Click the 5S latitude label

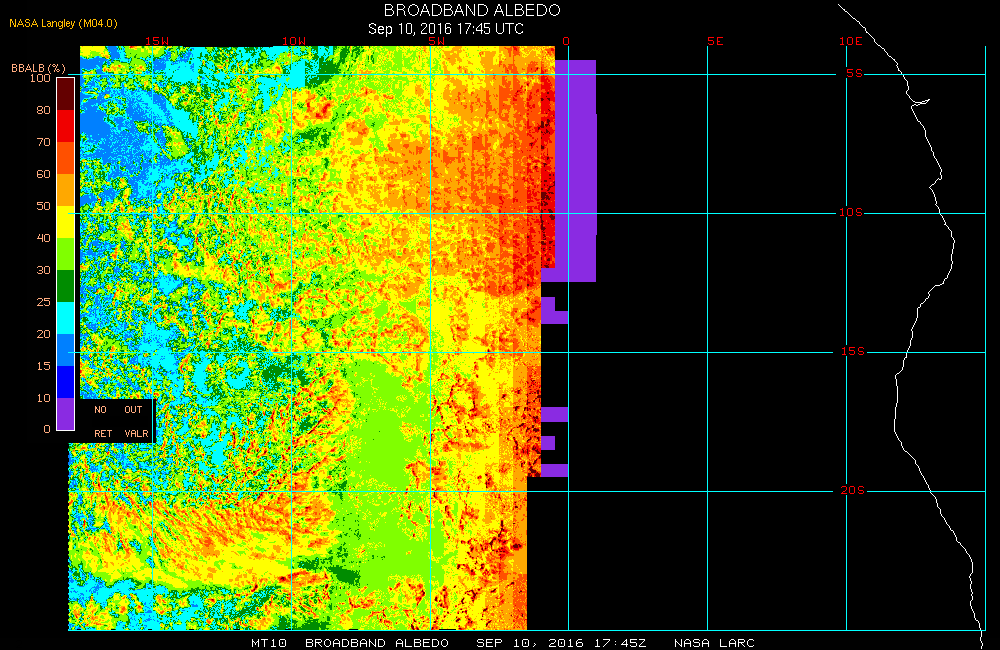[855, 73]
